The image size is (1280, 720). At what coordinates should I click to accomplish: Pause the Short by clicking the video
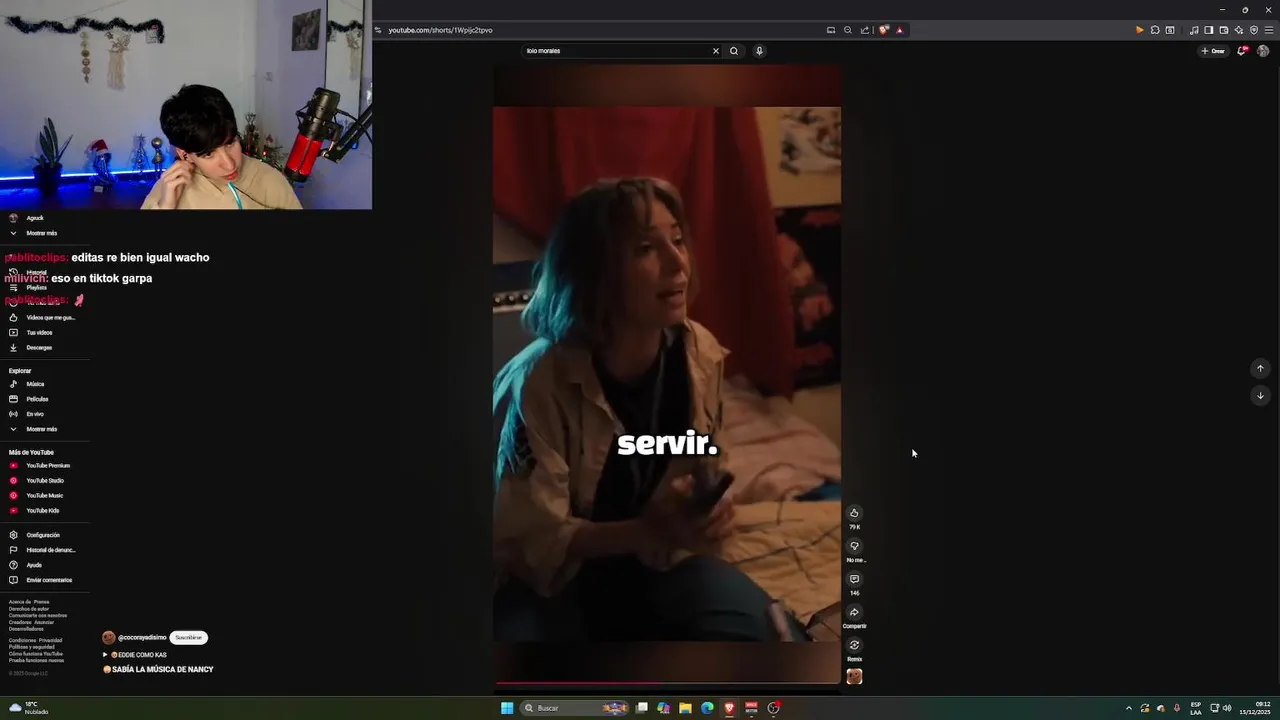pyautogui.click(x=667, y=373)
